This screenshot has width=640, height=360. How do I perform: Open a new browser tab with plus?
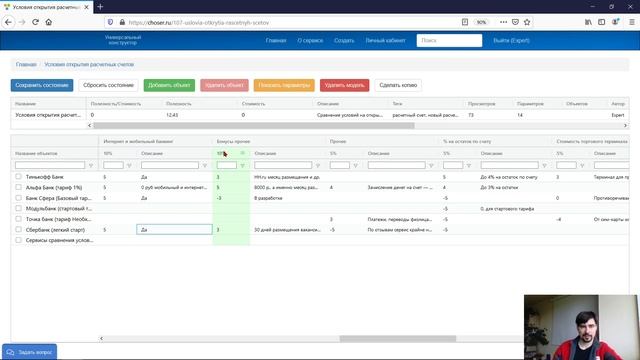pos(100,7)
